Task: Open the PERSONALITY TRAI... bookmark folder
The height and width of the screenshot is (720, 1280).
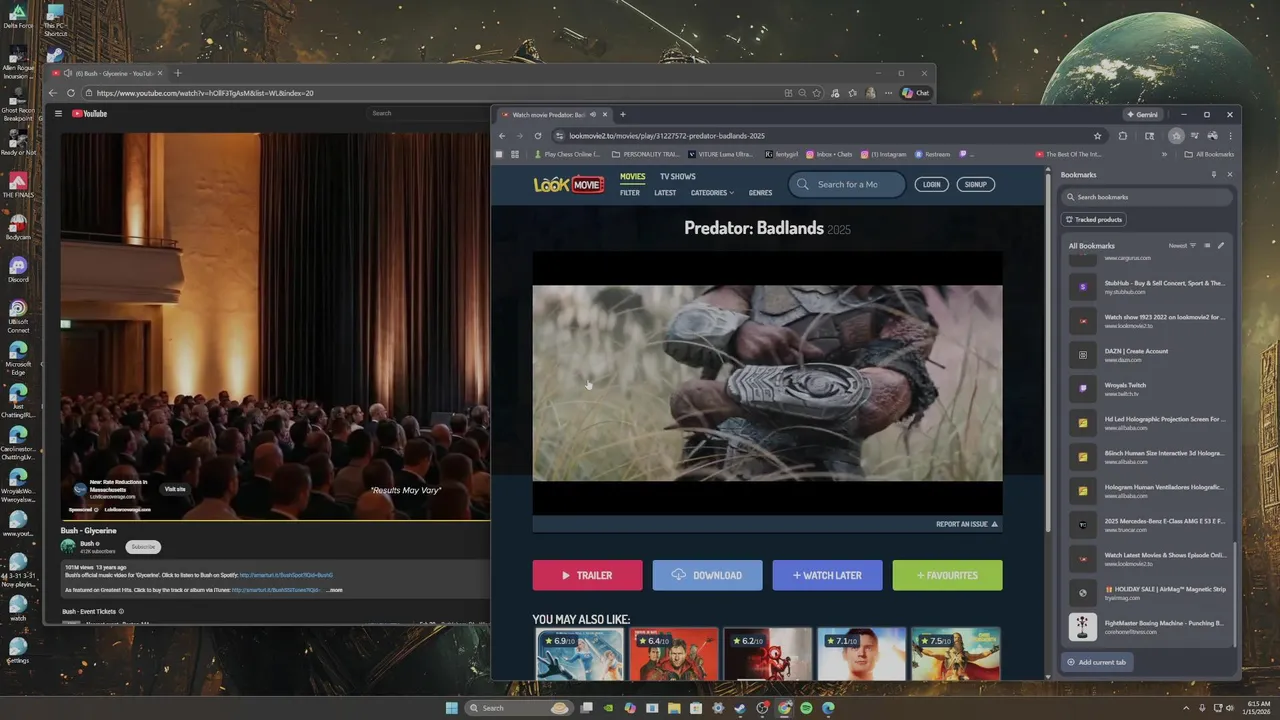Action: point(645,154)
